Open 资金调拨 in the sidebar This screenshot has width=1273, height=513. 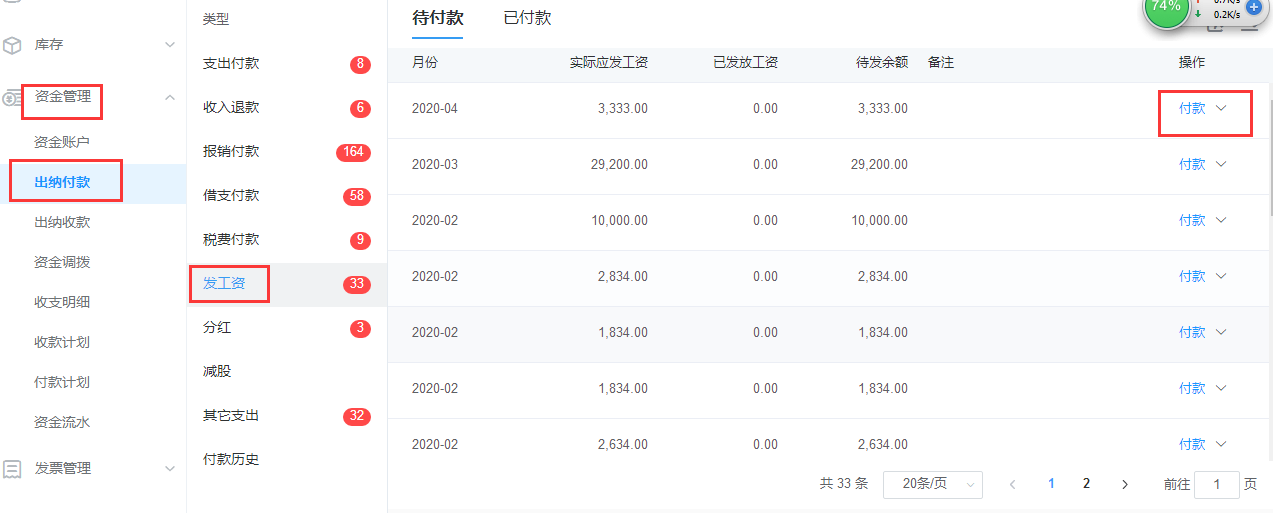point(62,262)
